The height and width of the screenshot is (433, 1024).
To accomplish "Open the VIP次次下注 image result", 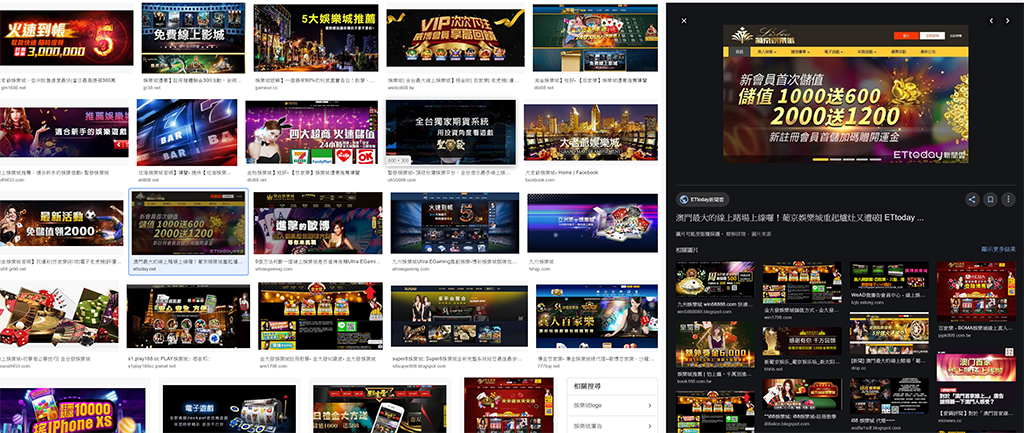I will coord(455,37).
